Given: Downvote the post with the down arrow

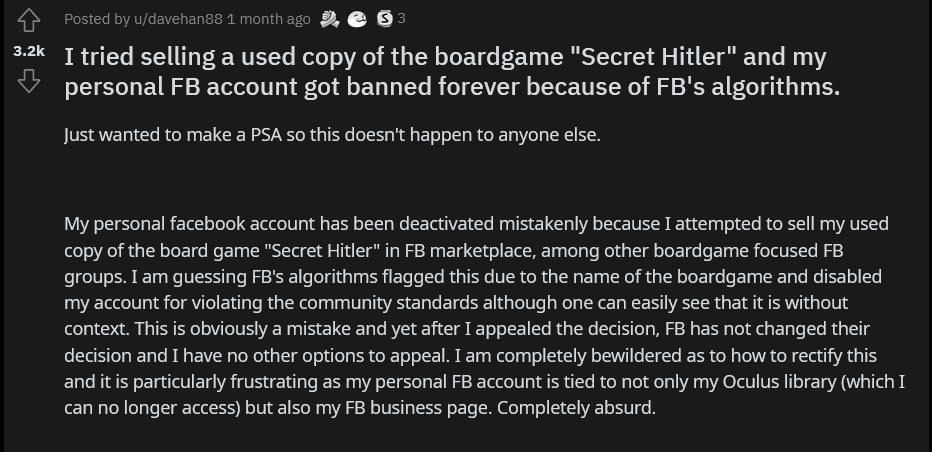Looking at the screenshot, I should click(x=29, y=81).
